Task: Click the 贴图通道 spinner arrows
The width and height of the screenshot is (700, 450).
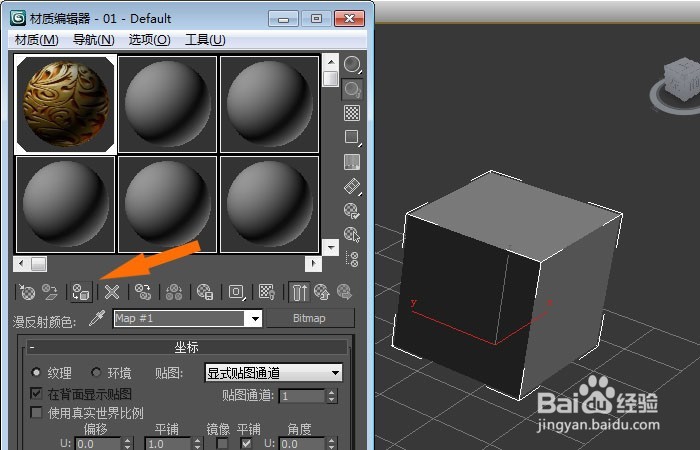Action: pyautogui.click(x=331, y=396)
